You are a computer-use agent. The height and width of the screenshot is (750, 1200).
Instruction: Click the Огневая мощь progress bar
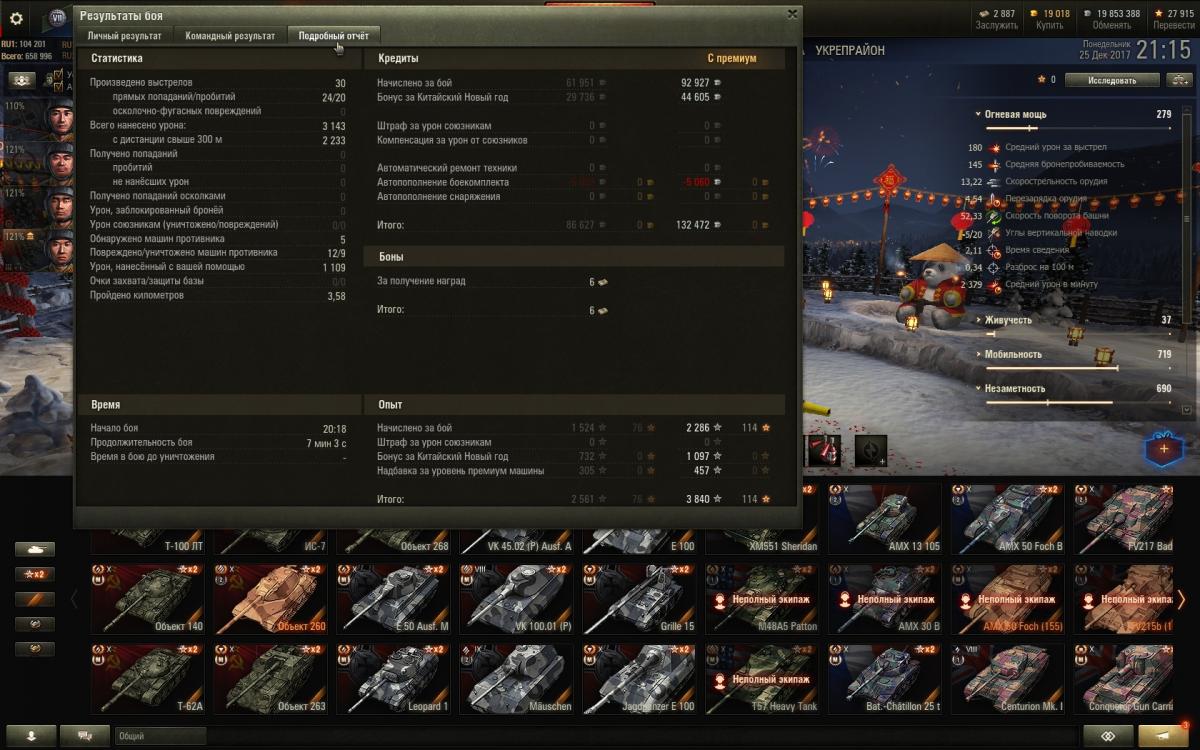(1078, 128)
